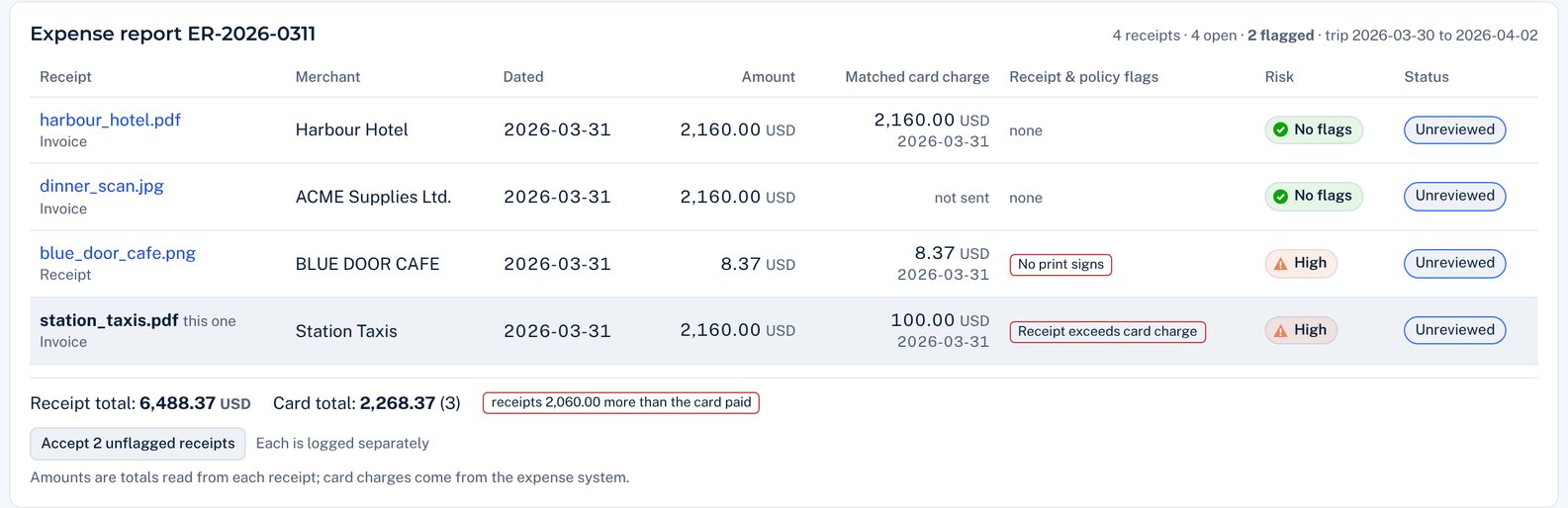Click Unreviewed status for Station Taxis
The image size is (1568, 508).
pos(1454,330)
